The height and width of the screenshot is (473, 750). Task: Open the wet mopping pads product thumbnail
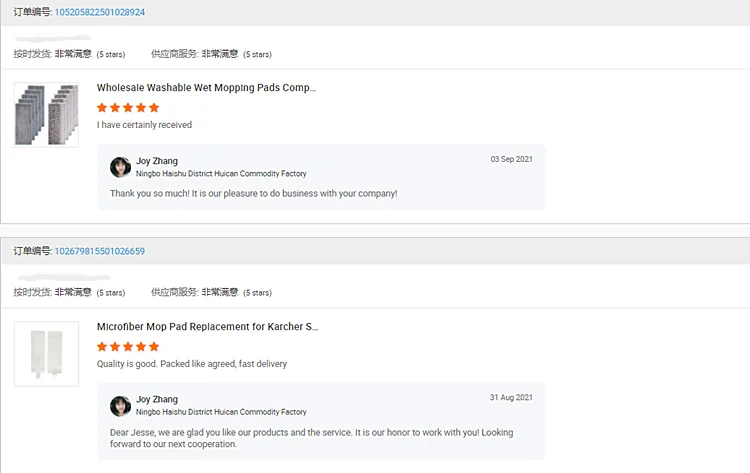click(x=46, y=115)
